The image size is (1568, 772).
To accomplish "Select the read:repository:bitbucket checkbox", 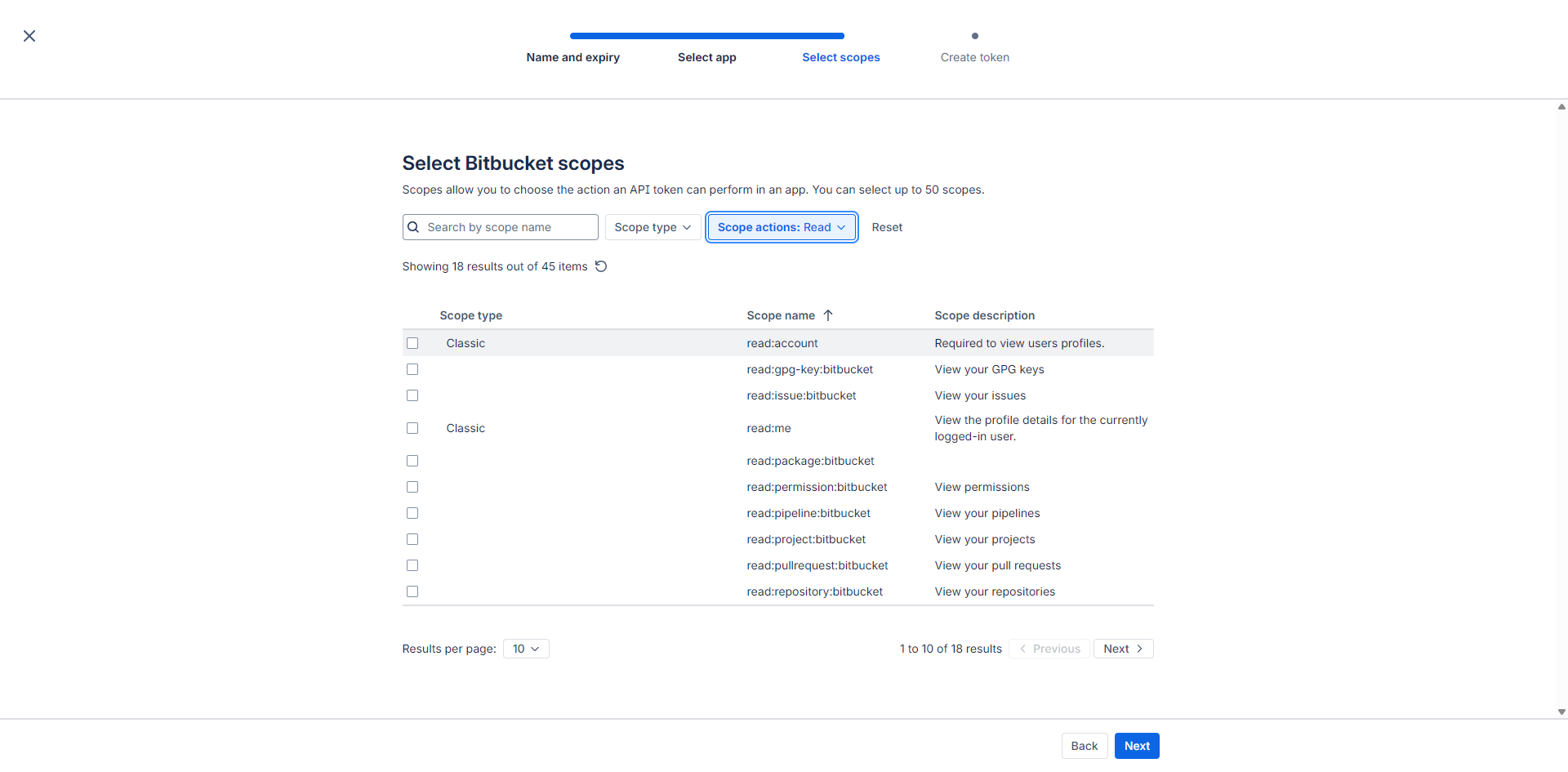I will pyautogui.click(x=412, y=591).
